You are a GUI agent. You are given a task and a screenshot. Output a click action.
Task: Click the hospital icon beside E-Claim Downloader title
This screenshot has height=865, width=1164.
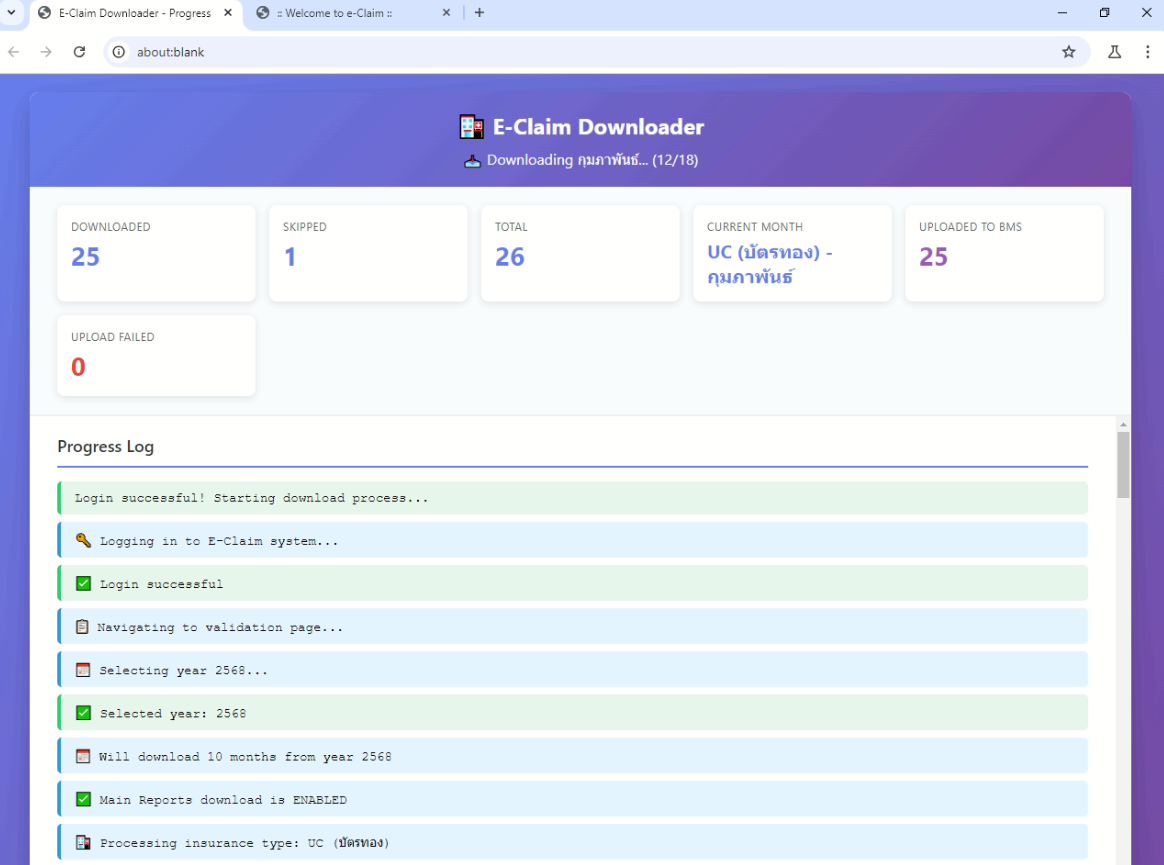click(471, 127)
